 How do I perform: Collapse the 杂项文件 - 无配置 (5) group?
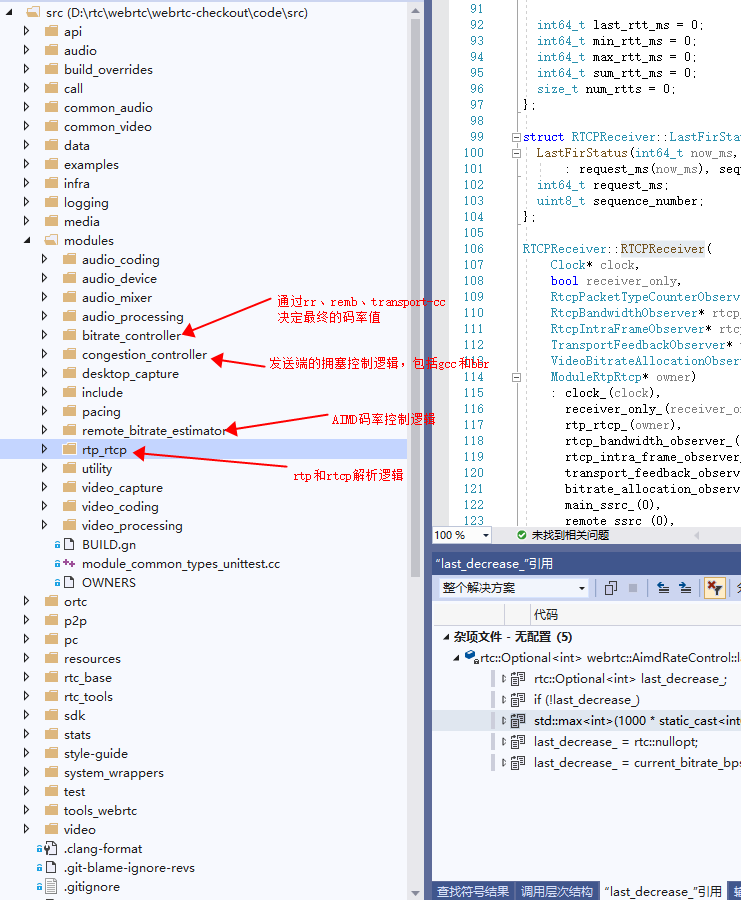(x=446, y=637)
